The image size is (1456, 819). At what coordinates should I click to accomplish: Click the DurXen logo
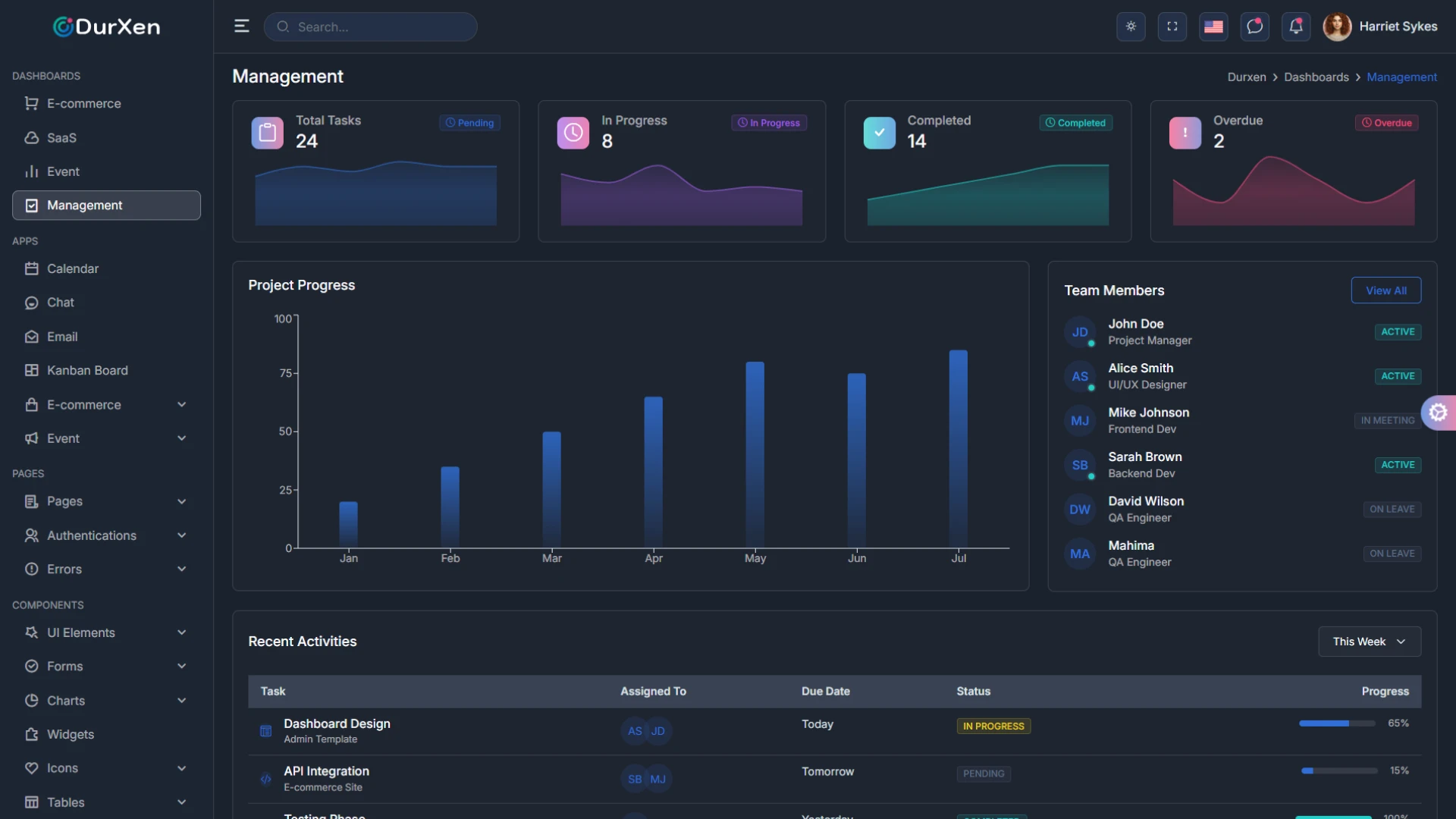(106, 27)
